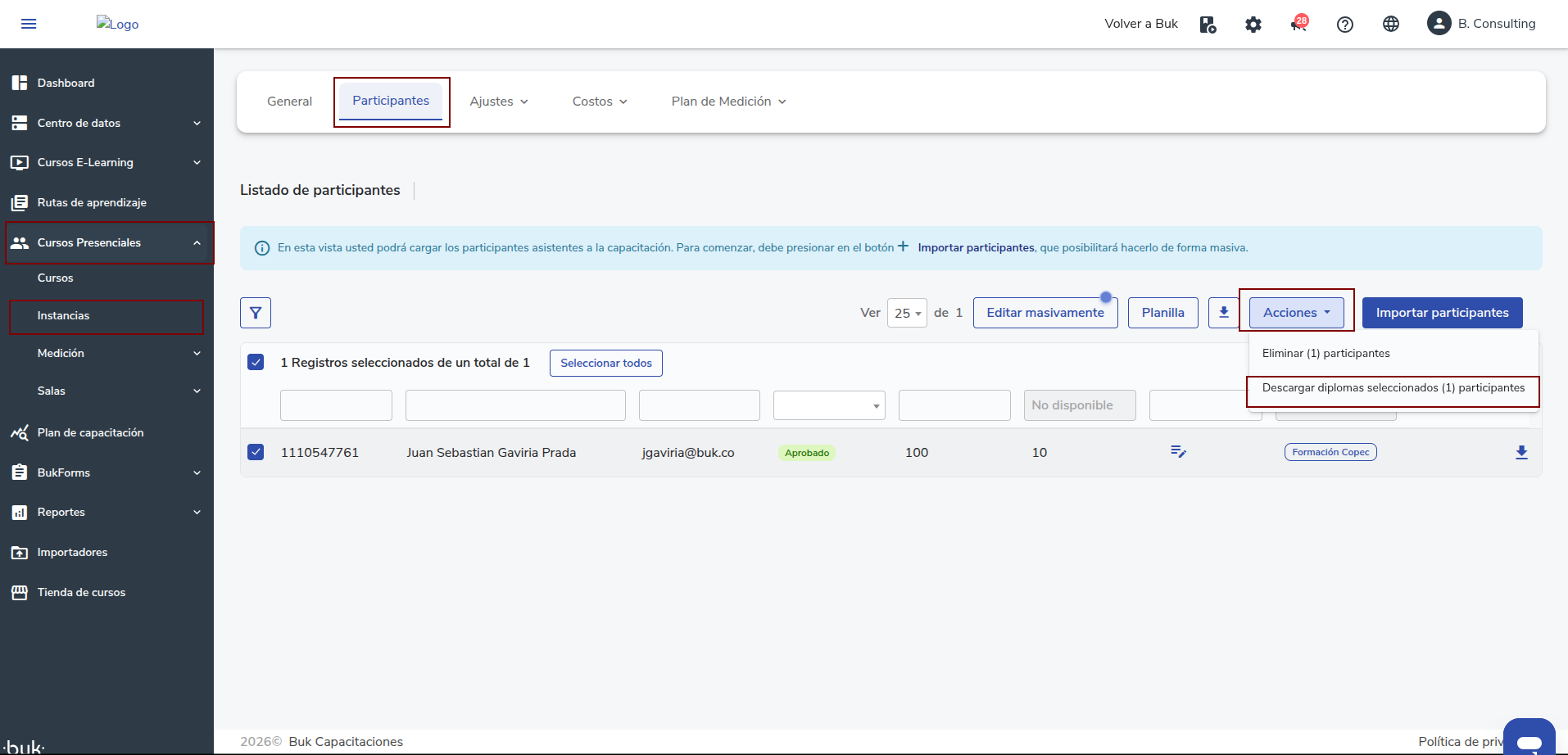Click Editar masivamente button
Viewport: 1568px width, 755px height.
1045,313
